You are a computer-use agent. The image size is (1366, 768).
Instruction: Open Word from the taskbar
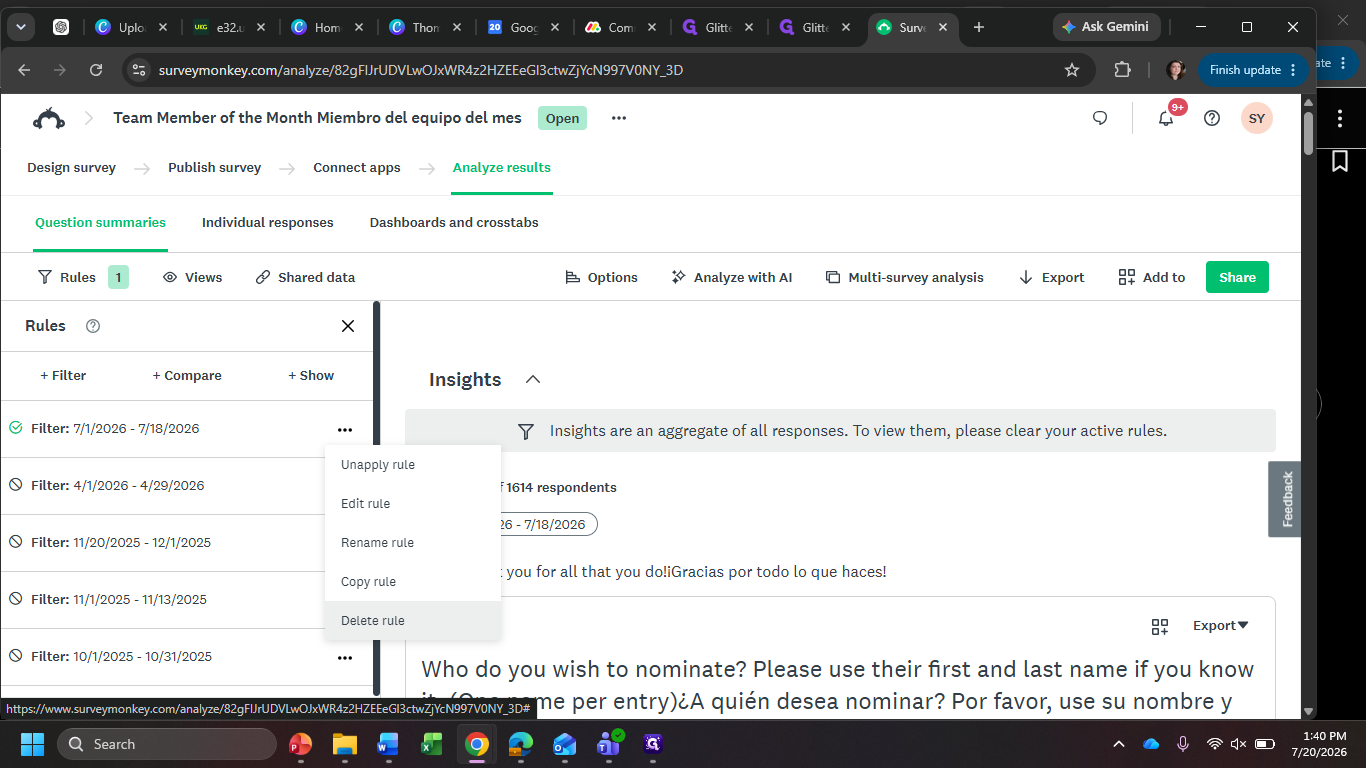[388, 744]
